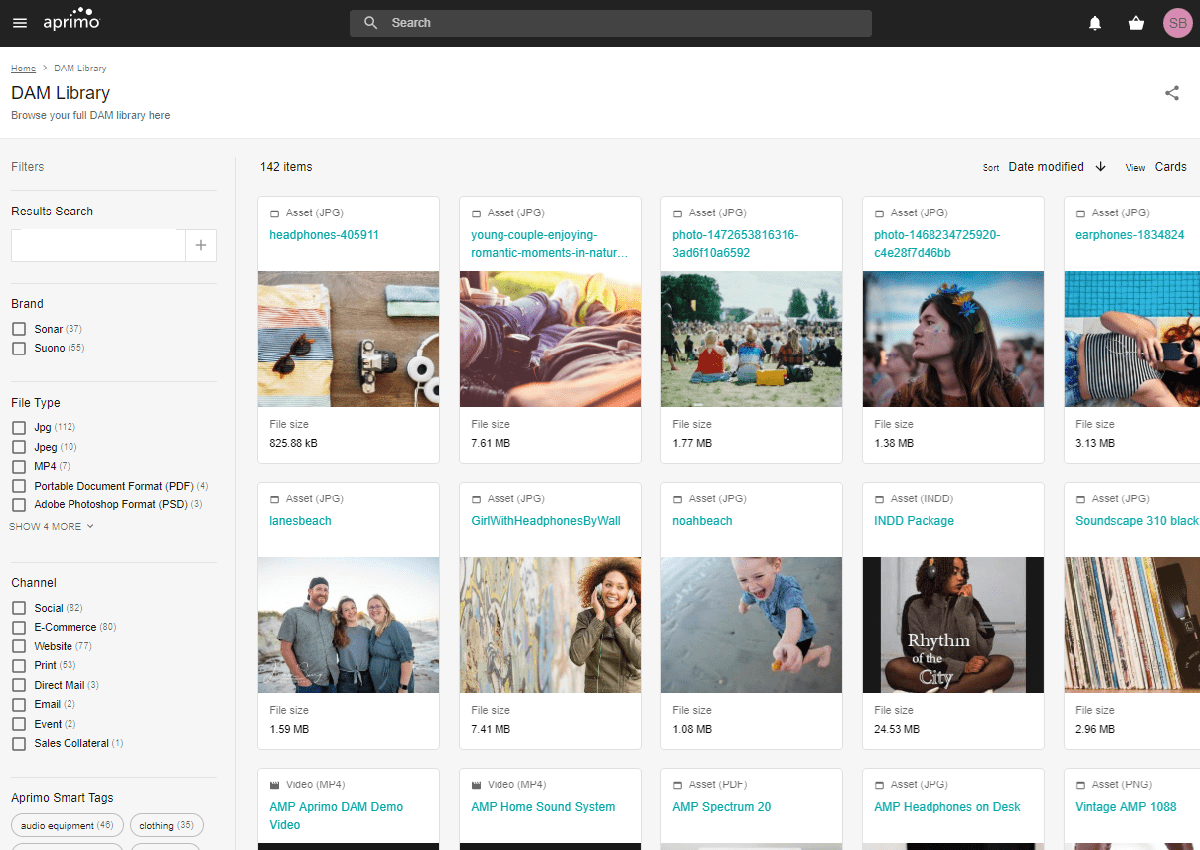Viewport: 1200px width, 850px height.
Task: Click the plus icon in Results Search
Action: 201,245
